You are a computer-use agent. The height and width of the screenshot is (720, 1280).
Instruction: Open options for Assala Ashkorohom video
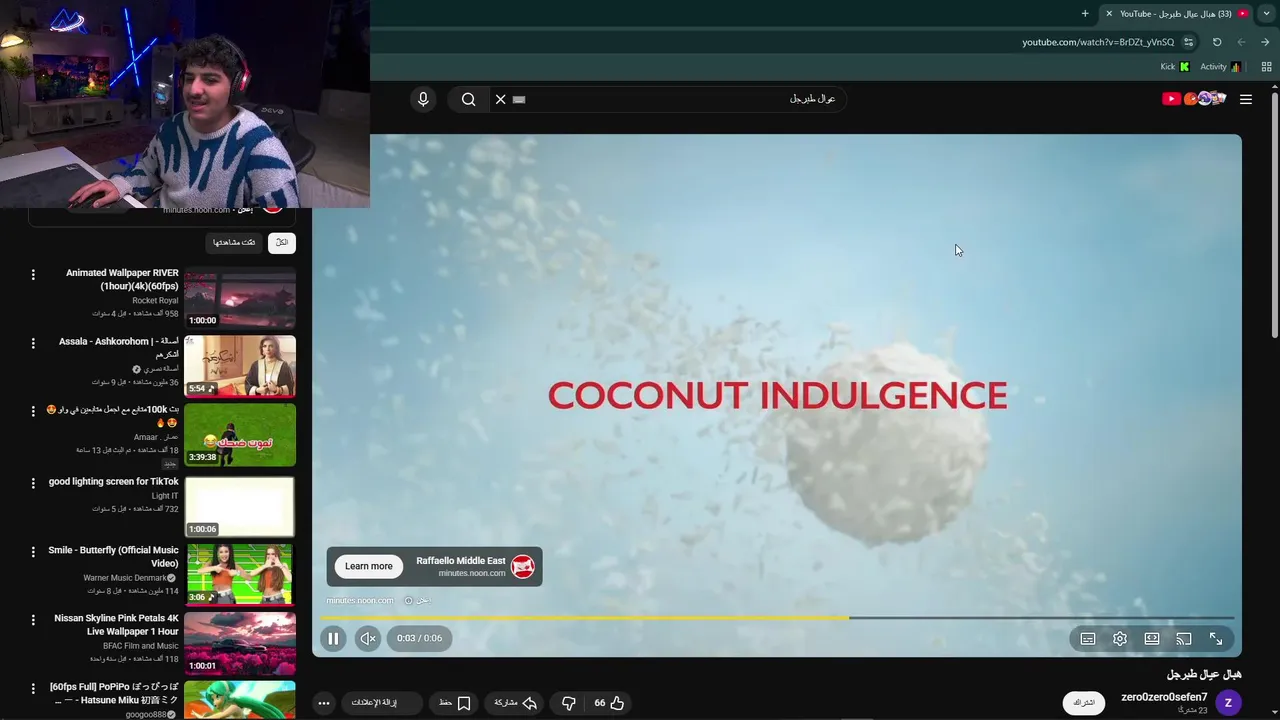point(33,343)
